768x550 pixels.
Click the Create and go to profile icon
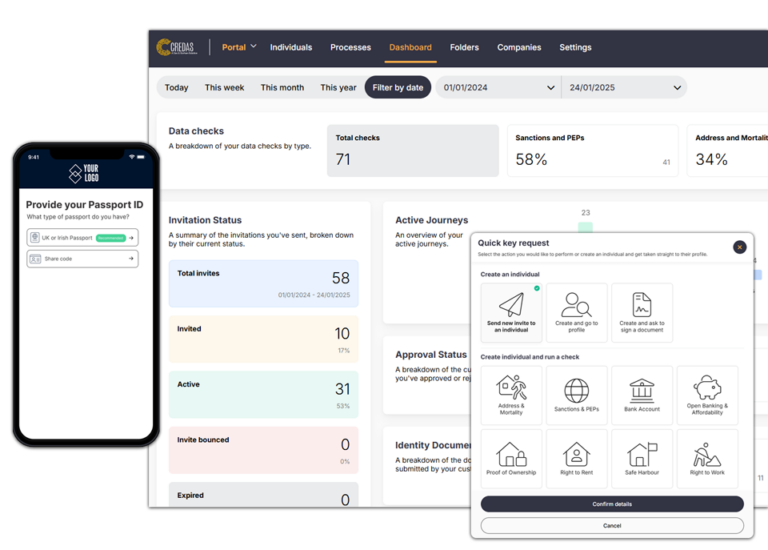pos(576,306)
